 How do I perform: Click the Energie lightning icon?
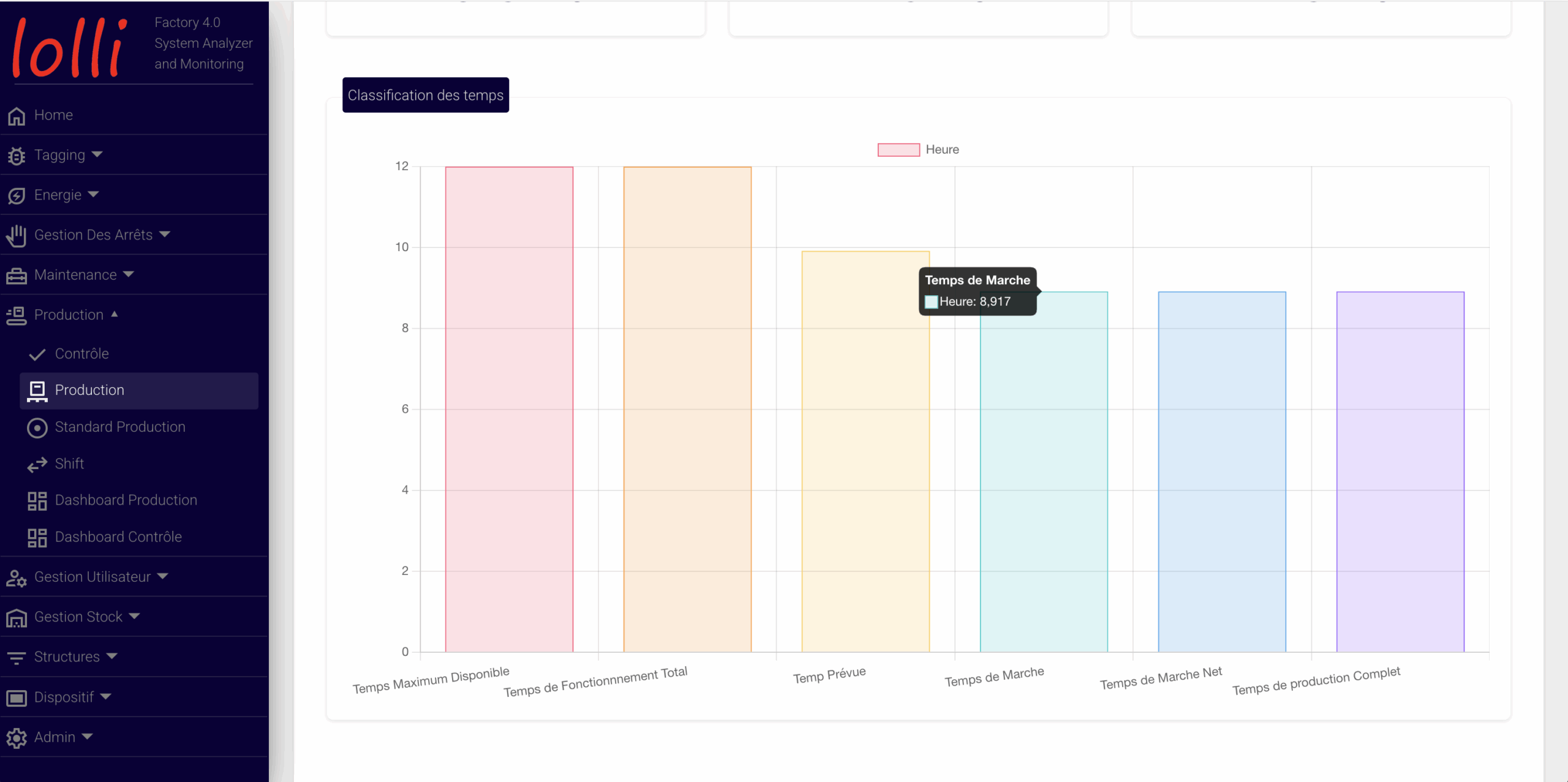click(x=17, y=195)
